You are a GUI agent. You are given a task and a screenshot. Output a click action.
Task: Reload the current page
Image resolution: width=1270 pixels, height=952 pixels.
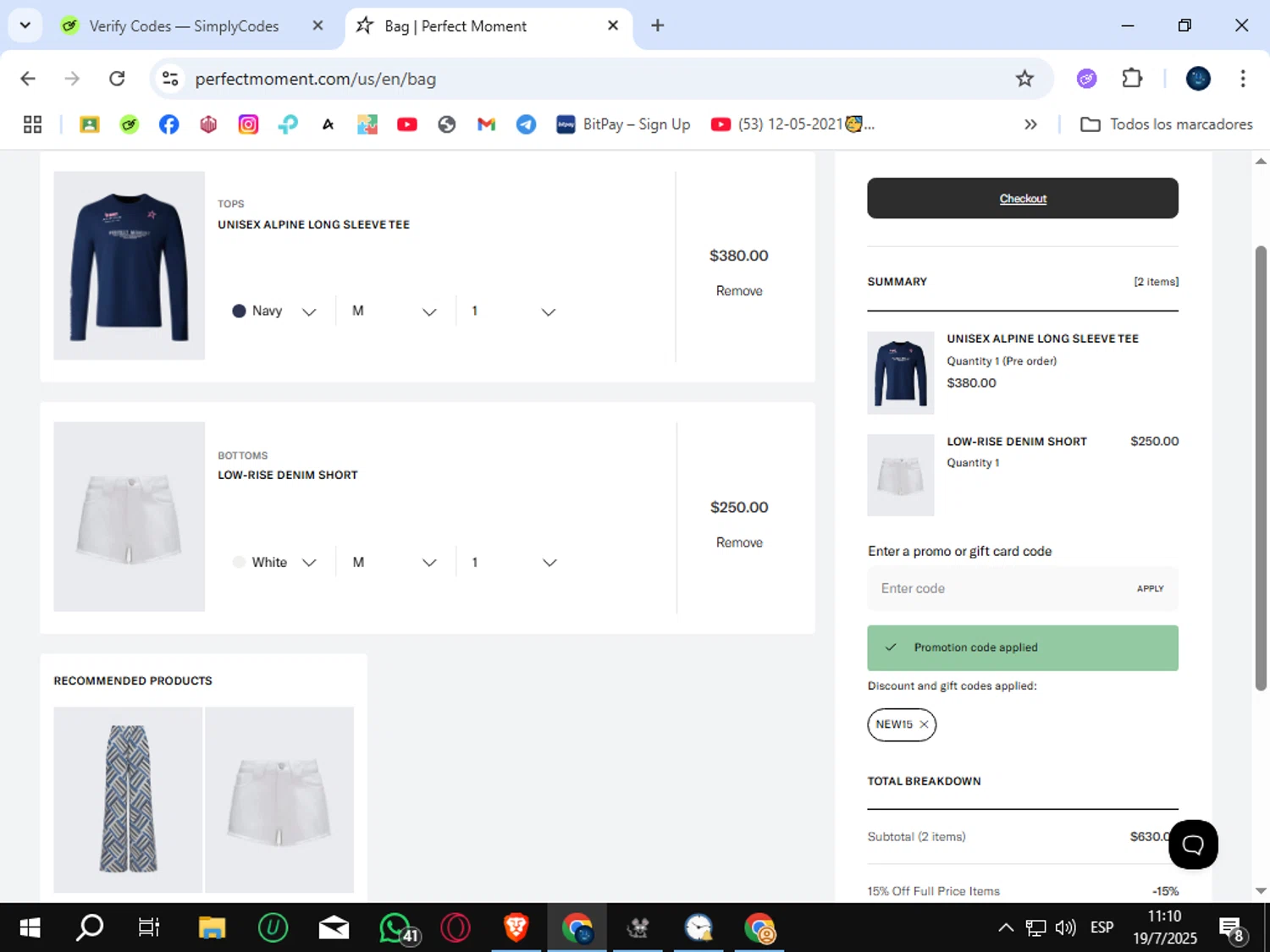click(x=117, y=79)
